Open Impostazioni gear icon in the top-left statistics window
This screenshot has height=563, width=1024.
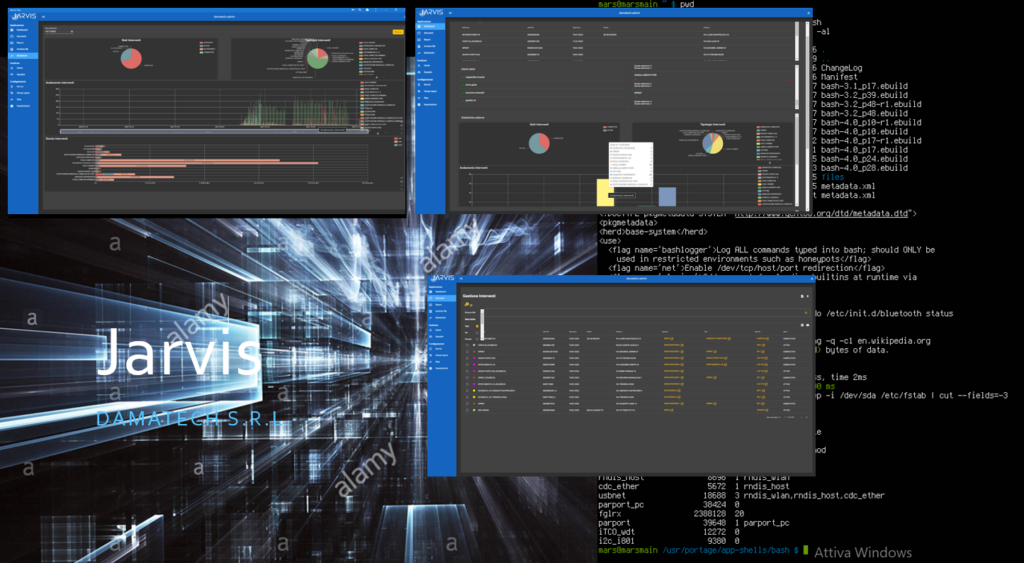tap(12, 106)
